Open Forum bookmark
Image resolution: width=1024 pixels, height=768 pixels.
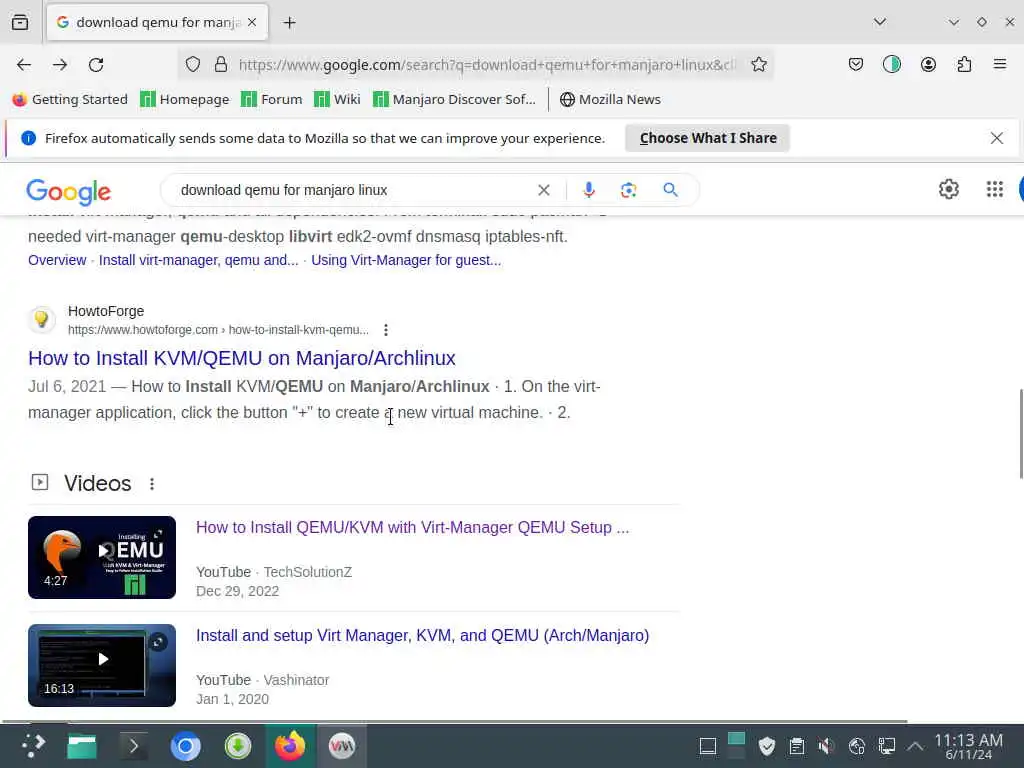[272, 99]
